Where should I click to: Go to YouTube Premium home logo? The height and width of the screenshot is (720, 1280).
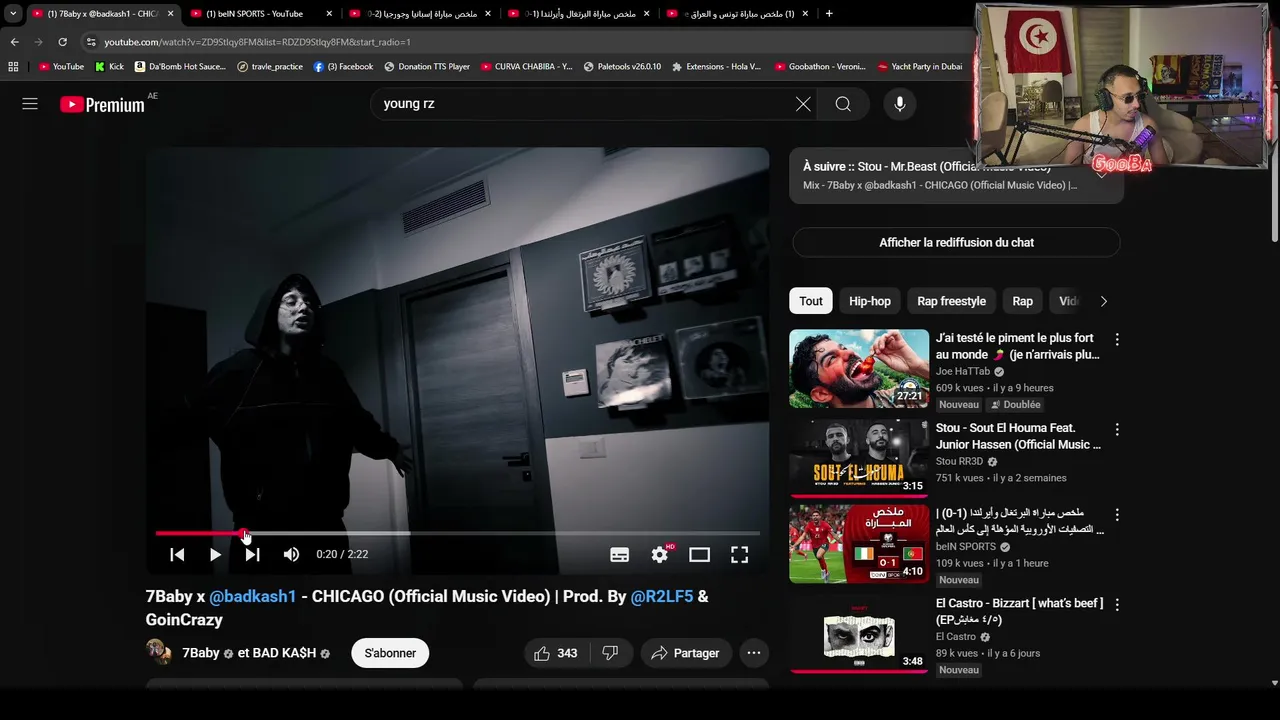click(102, 104)
